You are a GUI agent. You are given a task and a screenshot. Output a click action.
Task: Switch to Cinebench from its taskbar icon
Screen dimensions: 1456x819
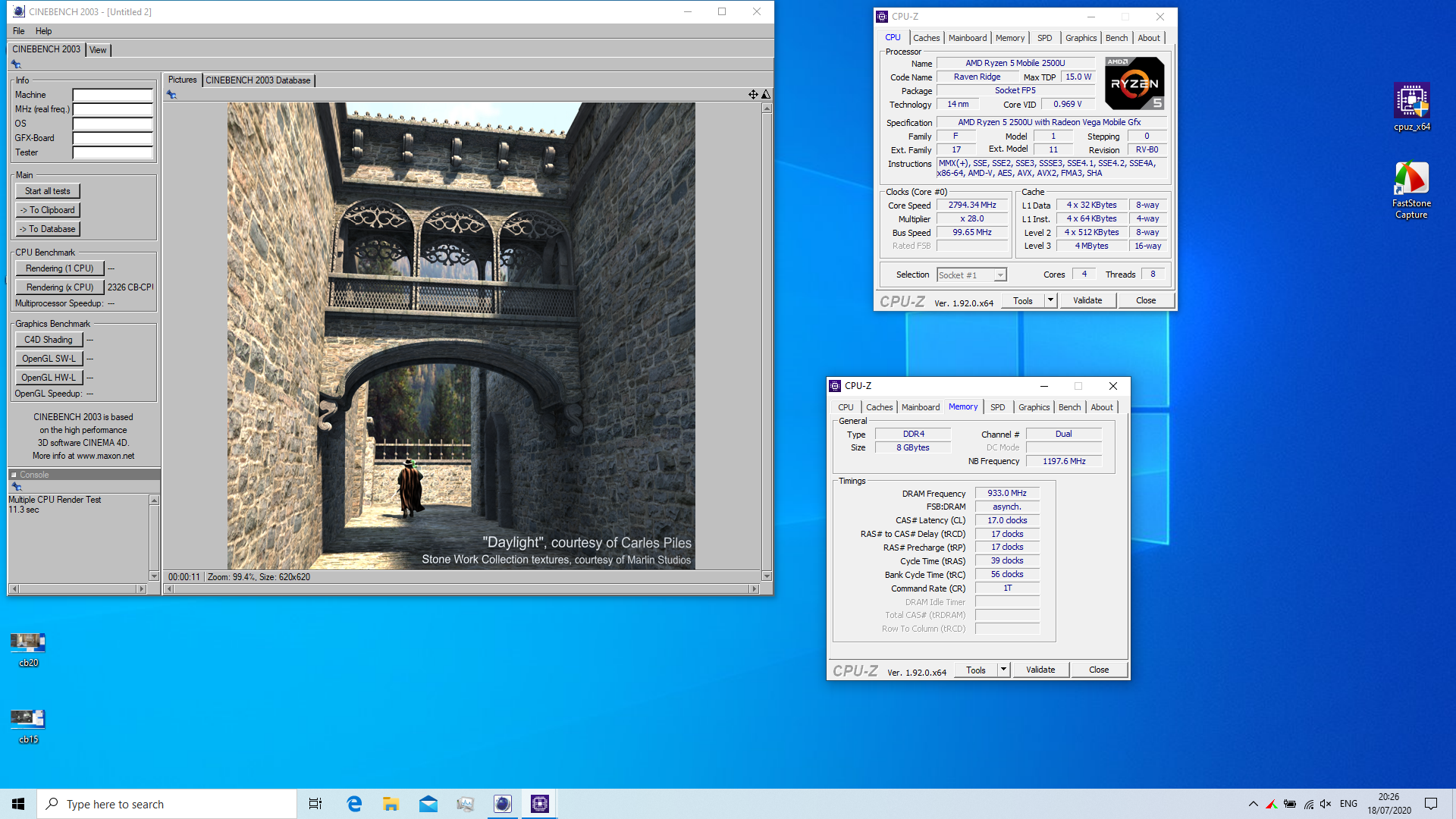pyautogui.click(x=503, y=804)
